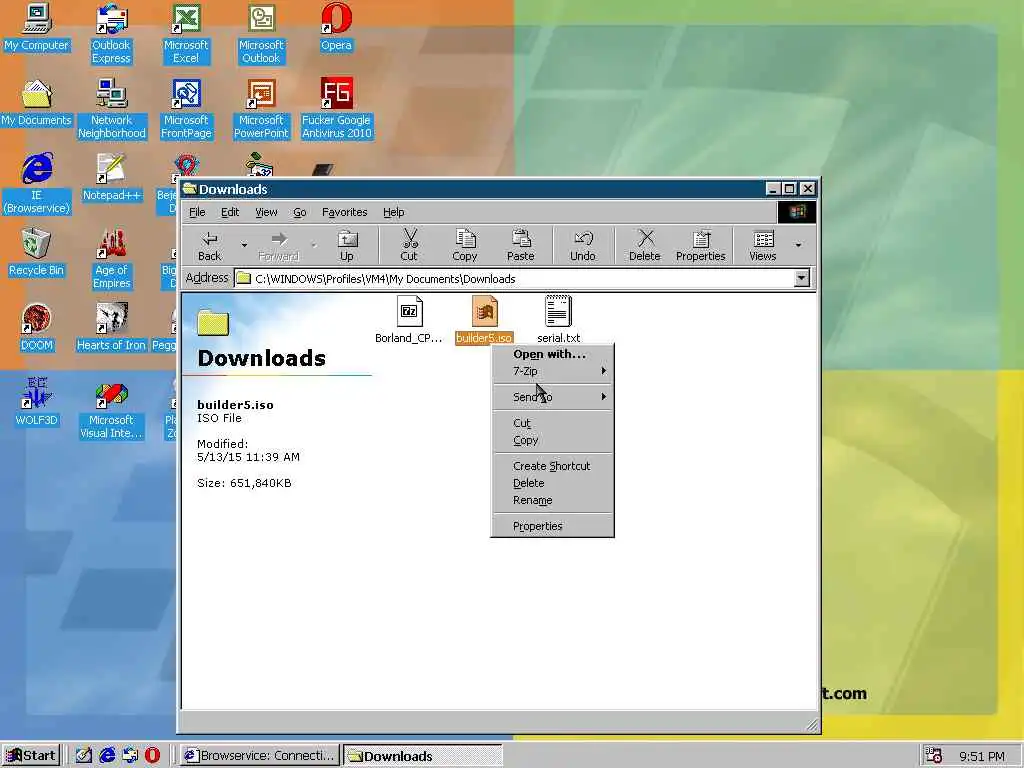Choose Open with... in context menu
The height and width of the screenshot is (768, 1024).
[552, 354]
